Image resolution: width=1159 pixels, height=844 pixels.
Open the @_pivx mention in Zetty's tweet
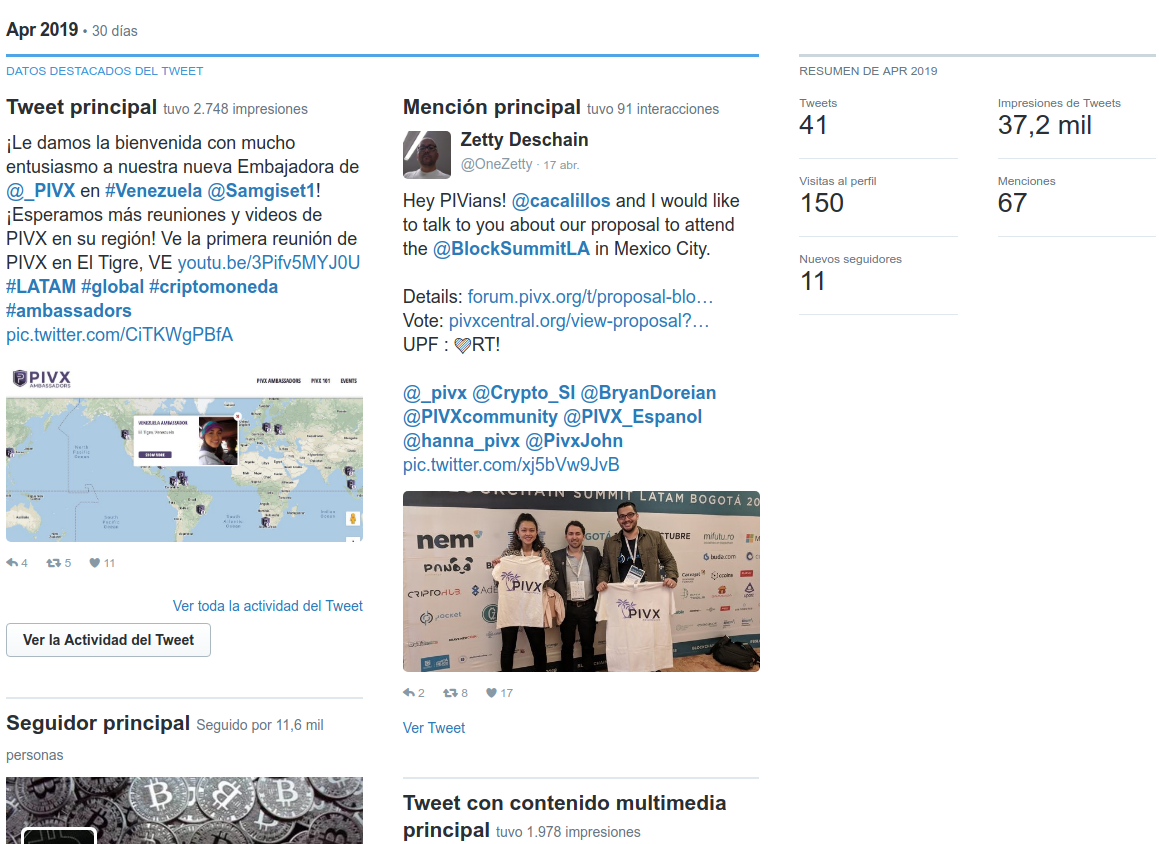(435, 393)
